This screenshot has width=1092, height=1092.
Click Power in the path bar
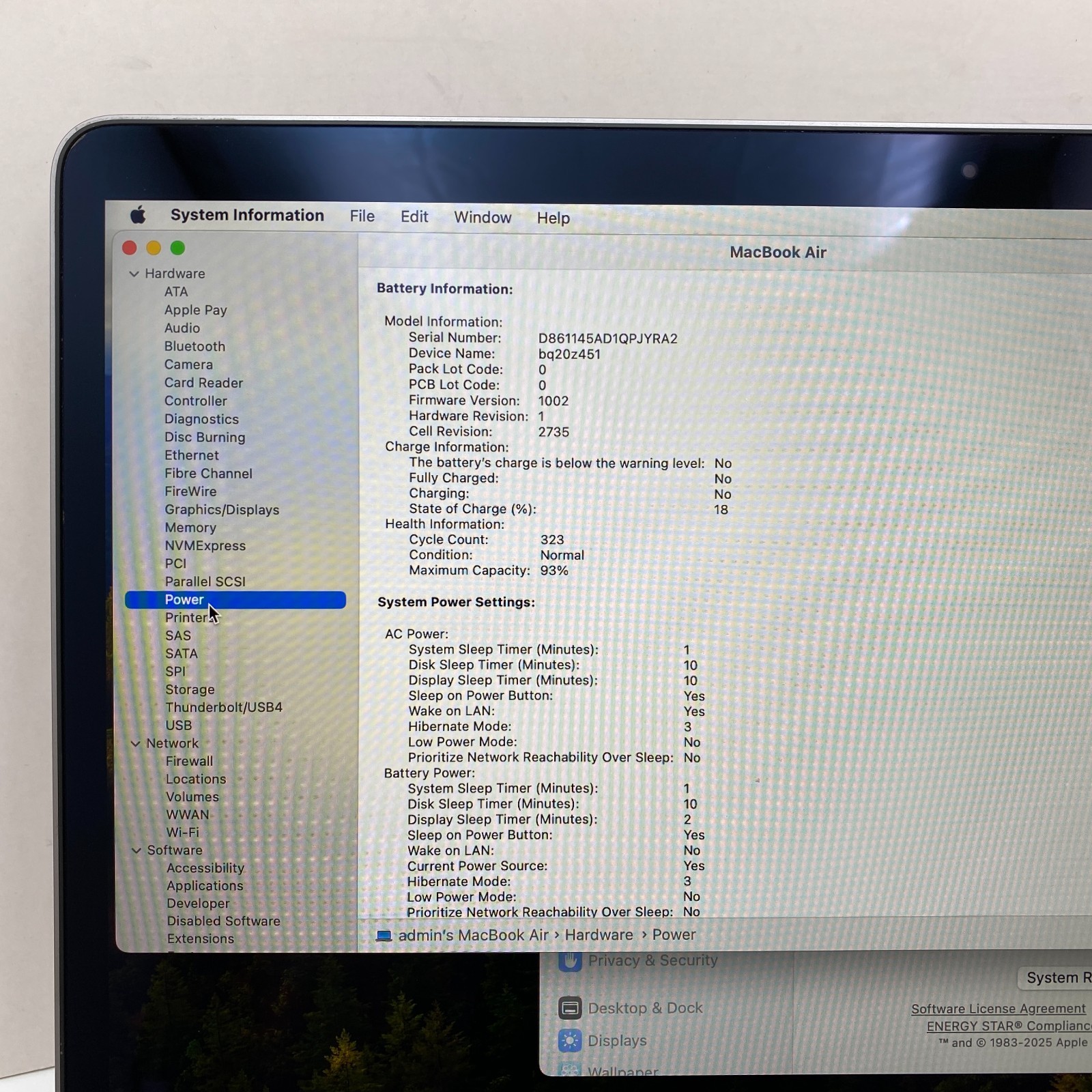[x=674, y=935]
